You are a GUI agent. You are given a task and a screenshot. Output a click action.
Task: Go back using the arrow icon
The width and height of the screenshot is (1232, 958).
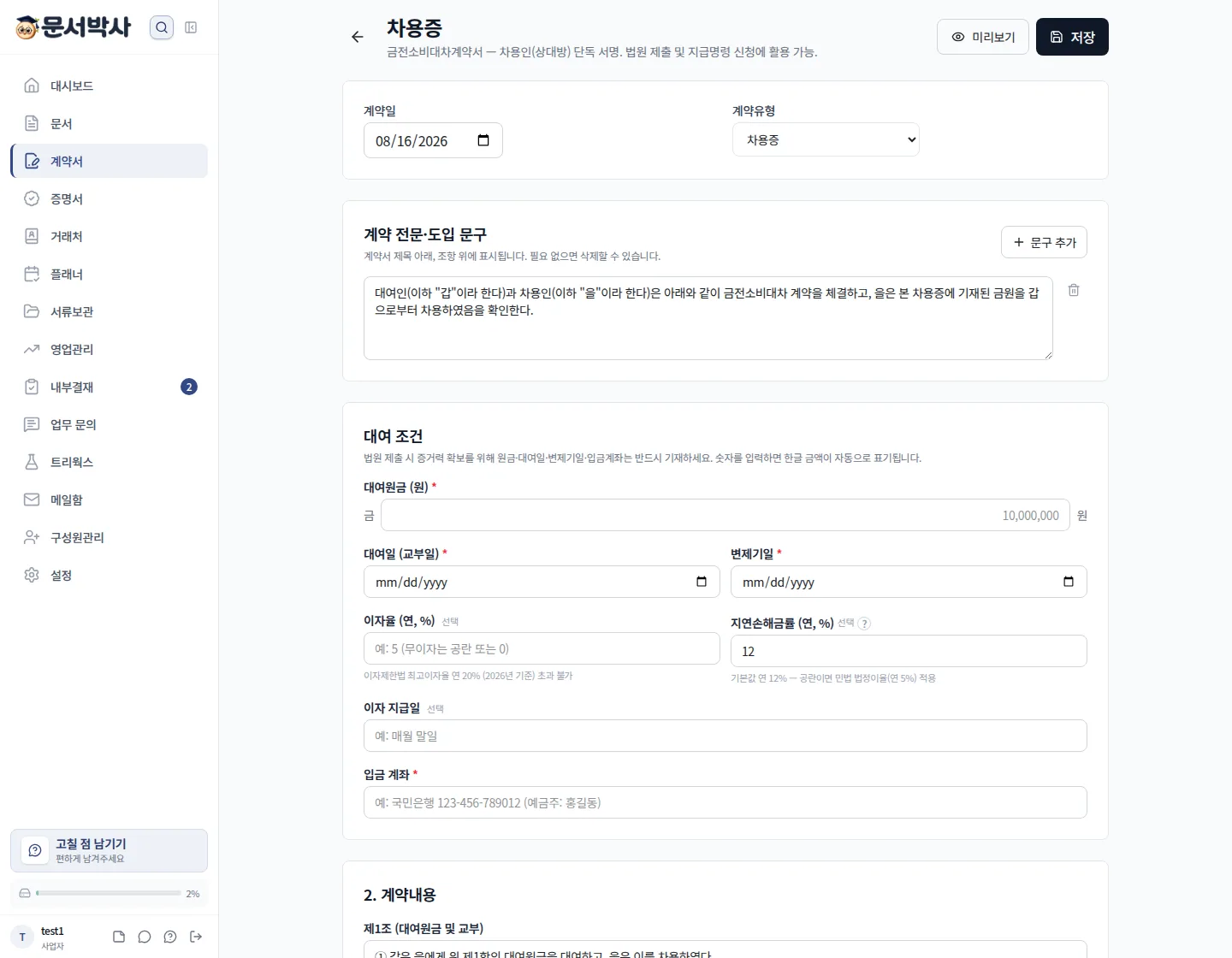click(x=358, y=37)
